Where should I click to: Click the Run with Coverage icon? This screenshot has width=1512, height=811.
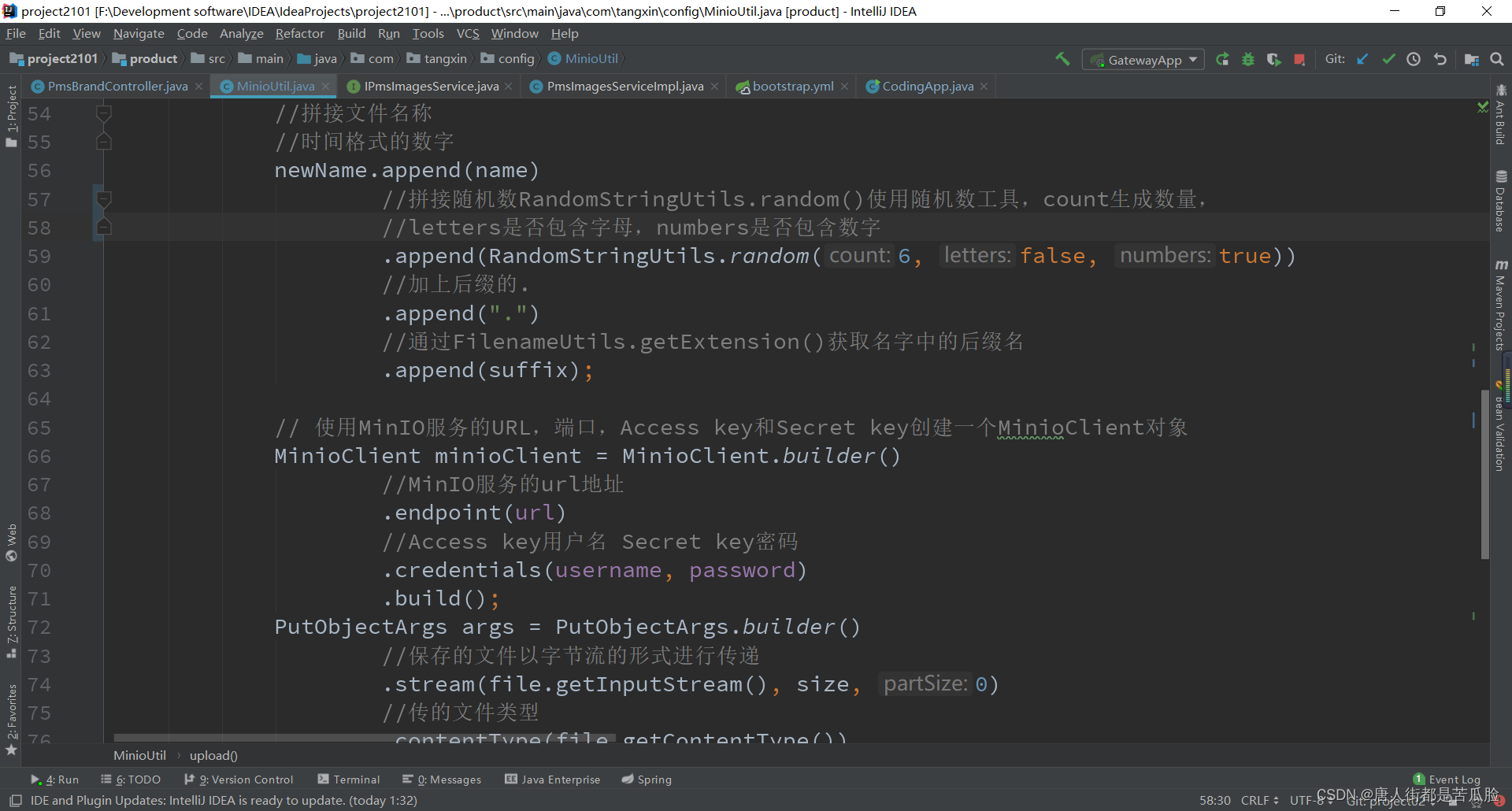[1273, 59]
